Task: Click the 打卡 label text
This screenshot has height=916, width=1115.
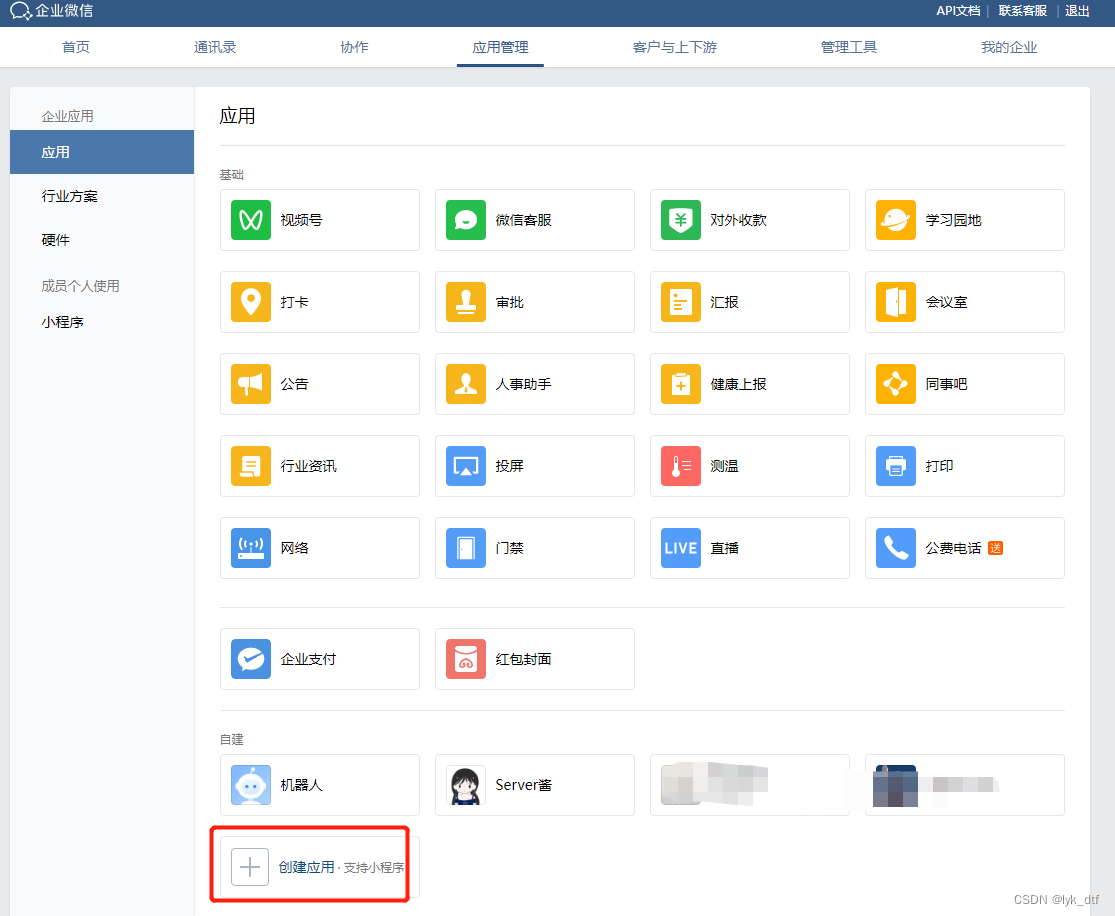Action: pyautogui.click(x=294, y=302)
